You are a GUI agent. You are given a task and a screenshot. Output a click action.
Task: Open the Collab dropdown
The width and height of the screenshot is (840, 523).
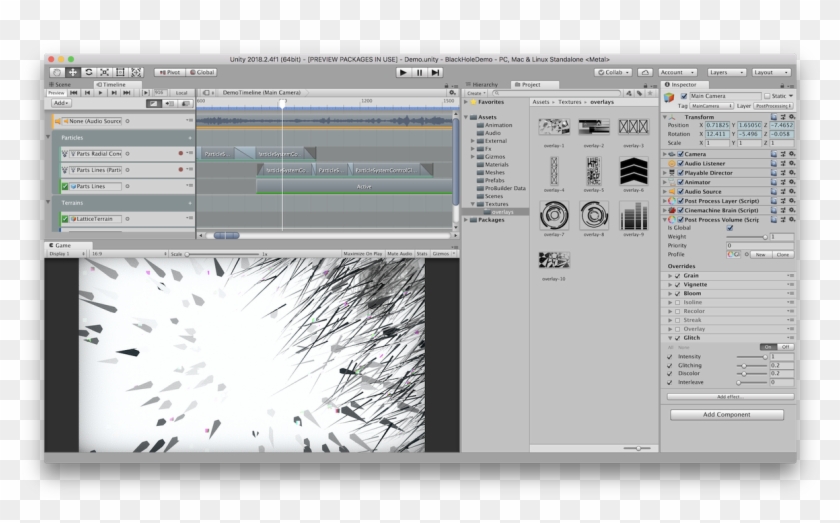coord(613,72)
